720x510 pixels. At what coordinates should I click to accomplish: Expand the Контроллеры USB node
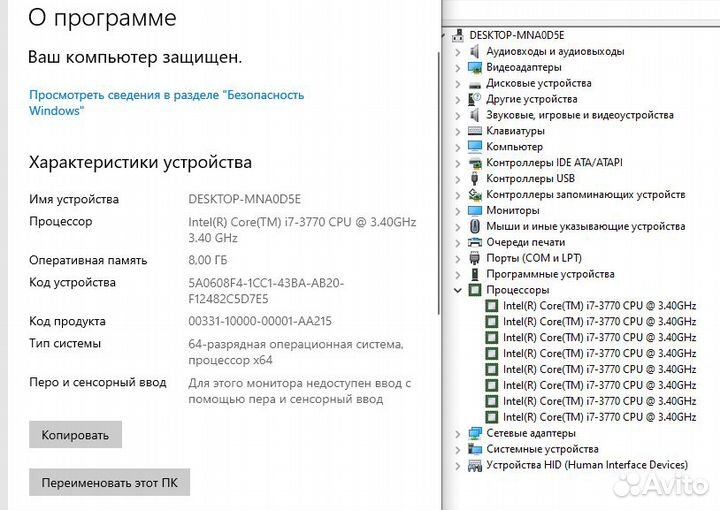(457, 179)
